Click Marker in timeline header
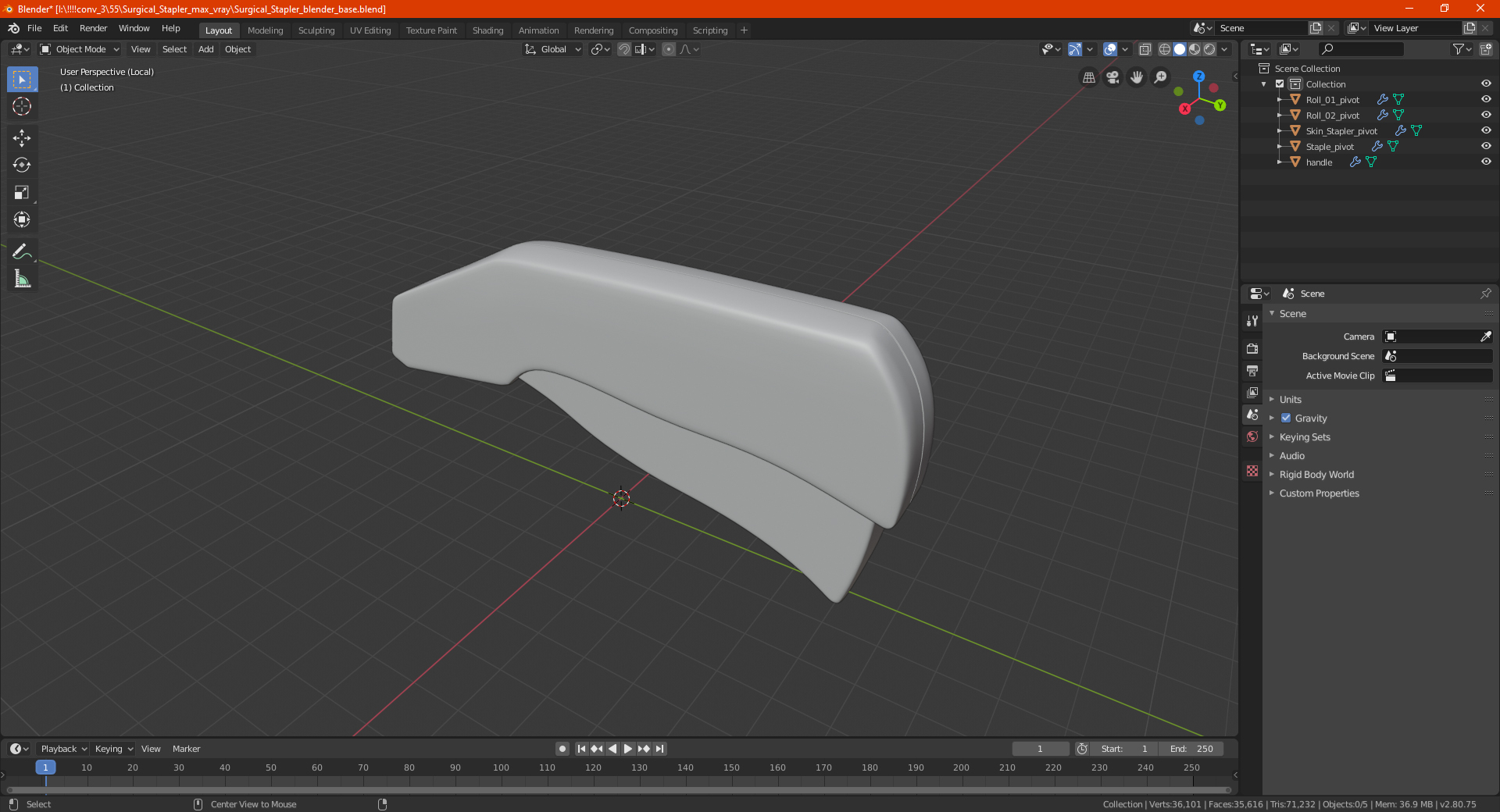Viewport: 1500px width, 812px height. point(186,749)
